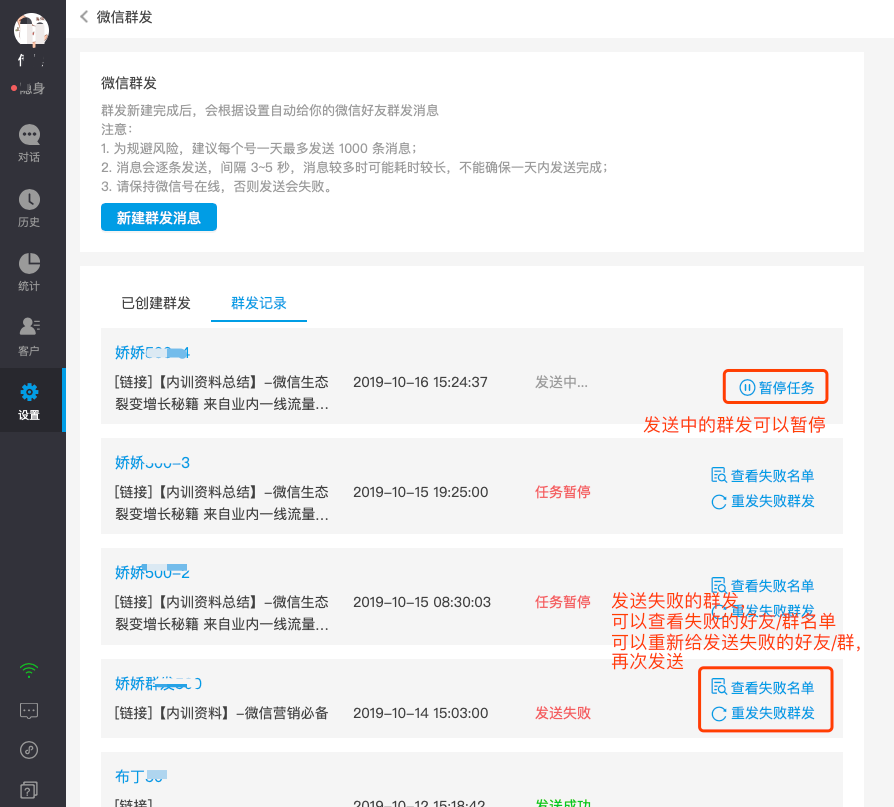Click 查看失败名单 in the 发送失败 row
The height and width of the screenshot is (807, 894).
pos(762,687)
